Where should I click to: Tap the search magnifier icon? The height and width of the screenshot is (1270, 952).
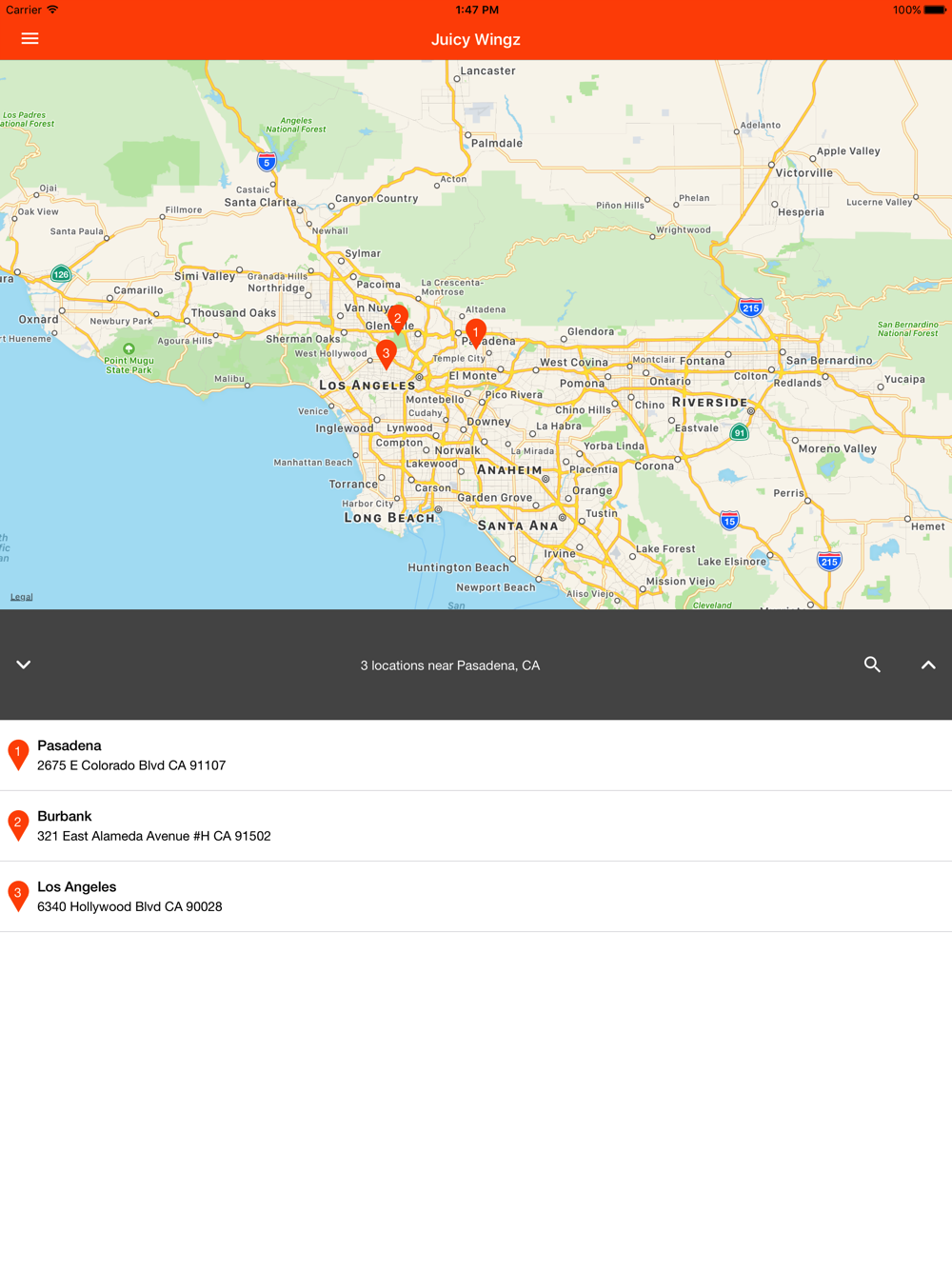tap(872, 665)
